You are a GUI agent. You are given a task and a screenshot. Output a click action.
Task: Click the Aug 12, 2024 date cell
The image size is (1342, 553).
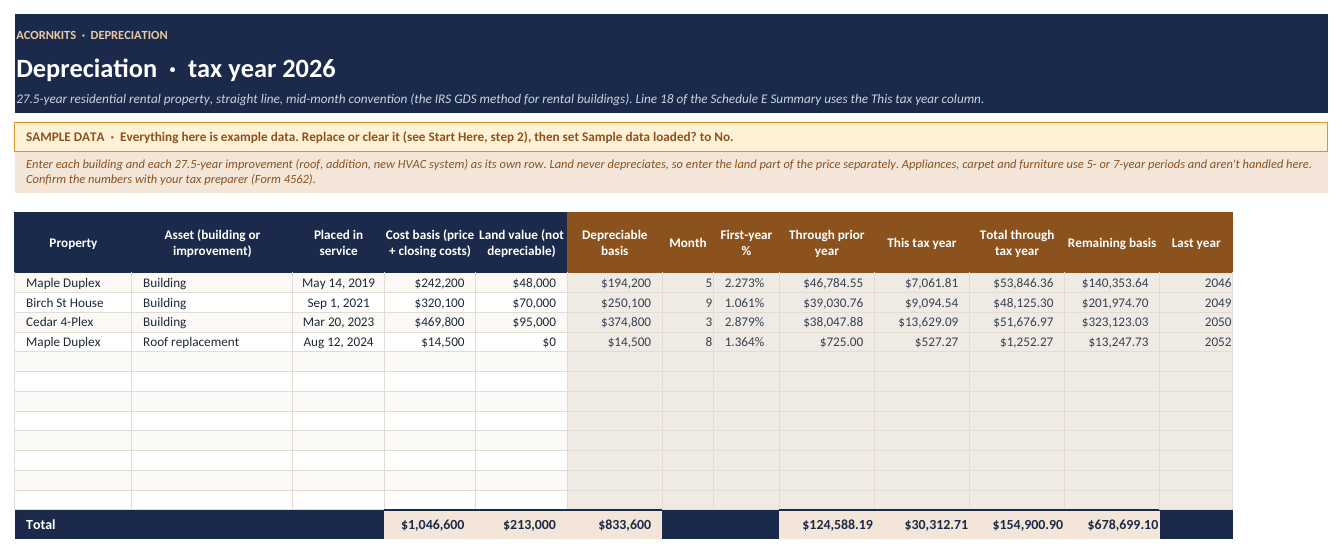click(x=338, y=342)
